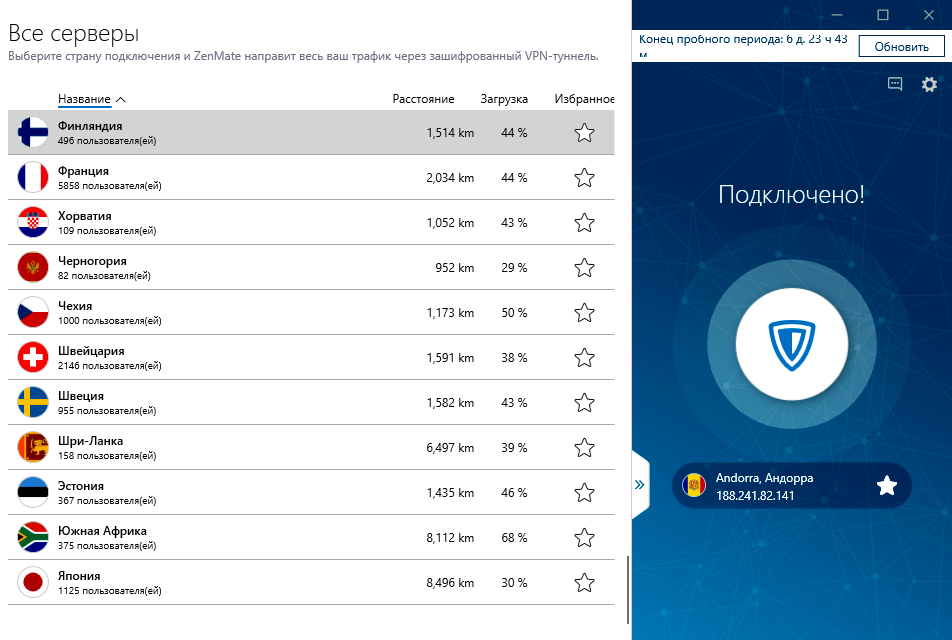Sort servers by Избранное column
952x640 pixels.
(x=584, y=99)
